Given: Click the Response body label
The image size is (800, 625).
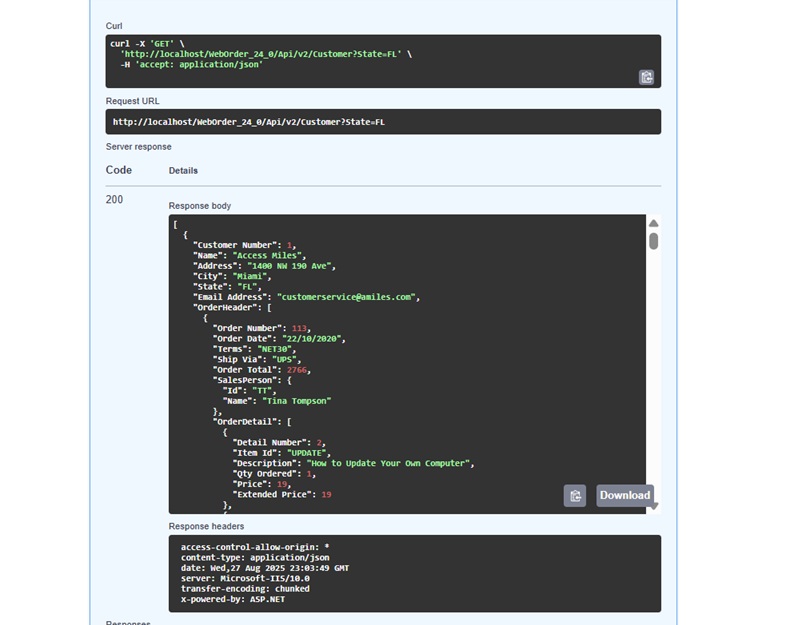Looking at the screenshot, I should (x=199, y=206).
